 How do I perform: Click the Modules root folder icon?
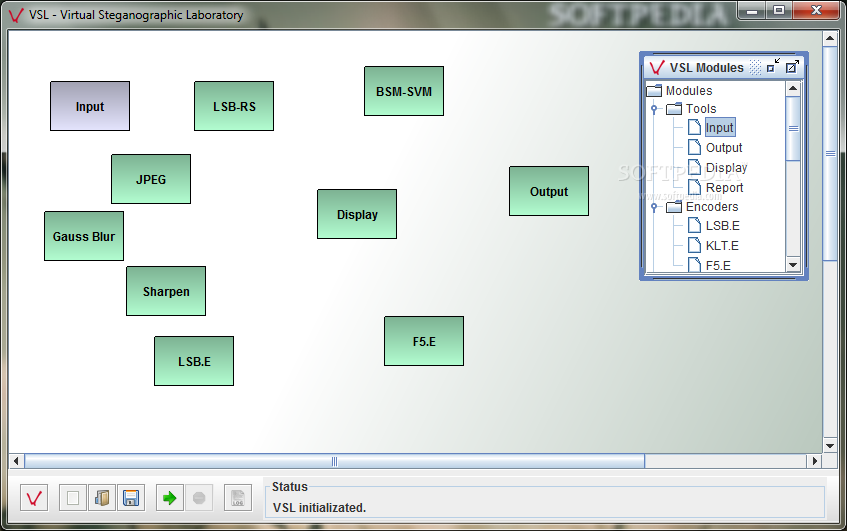point(654,90)
